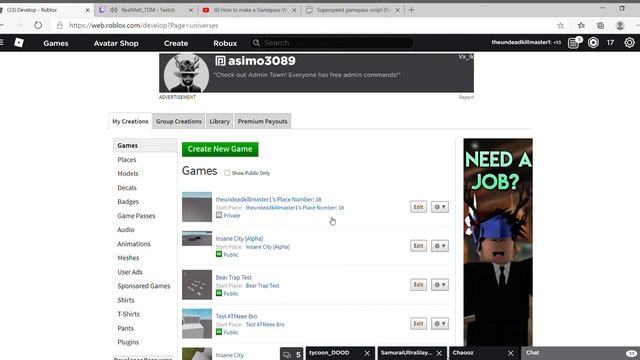Image resolution: width=640 pixels, height=360 pixels.
Task: Select Plugins in sidebar
Action: (x=128, y=342)
